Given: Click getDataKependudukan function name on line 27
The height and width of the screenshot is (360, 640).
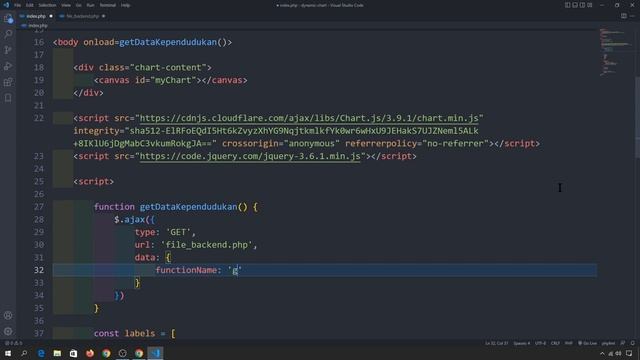Looking at the screenshot, I should pos(188,207).
